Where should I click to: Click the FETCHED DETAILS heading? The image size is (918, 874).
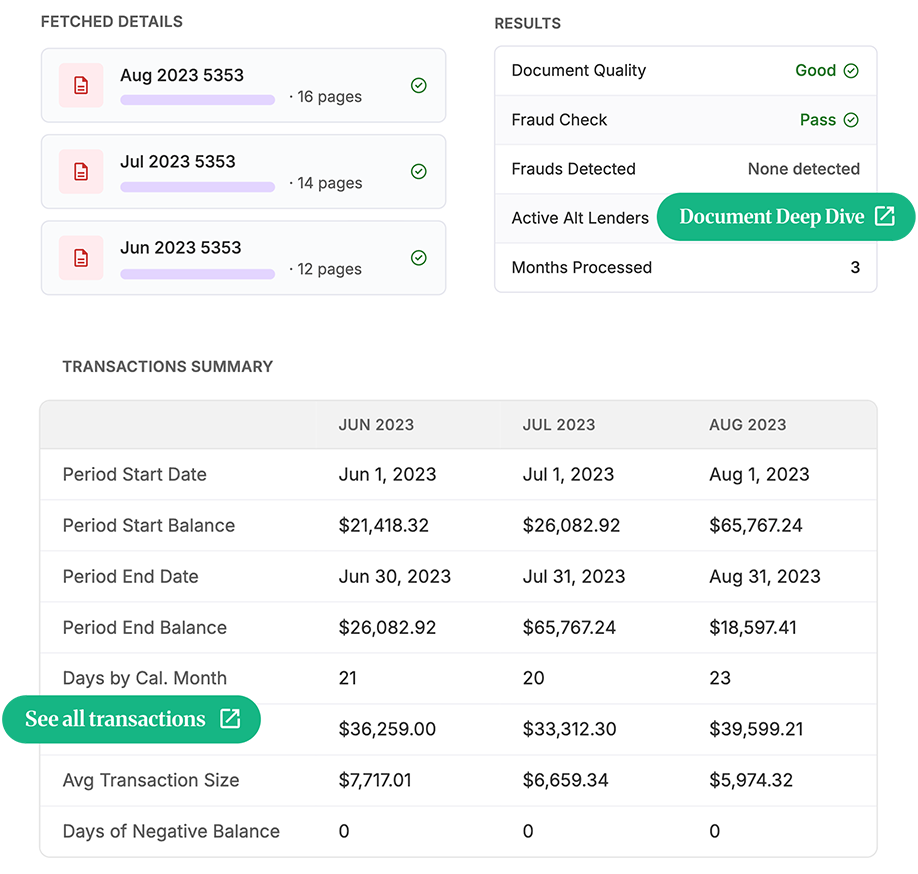click(x=112, y=22)
